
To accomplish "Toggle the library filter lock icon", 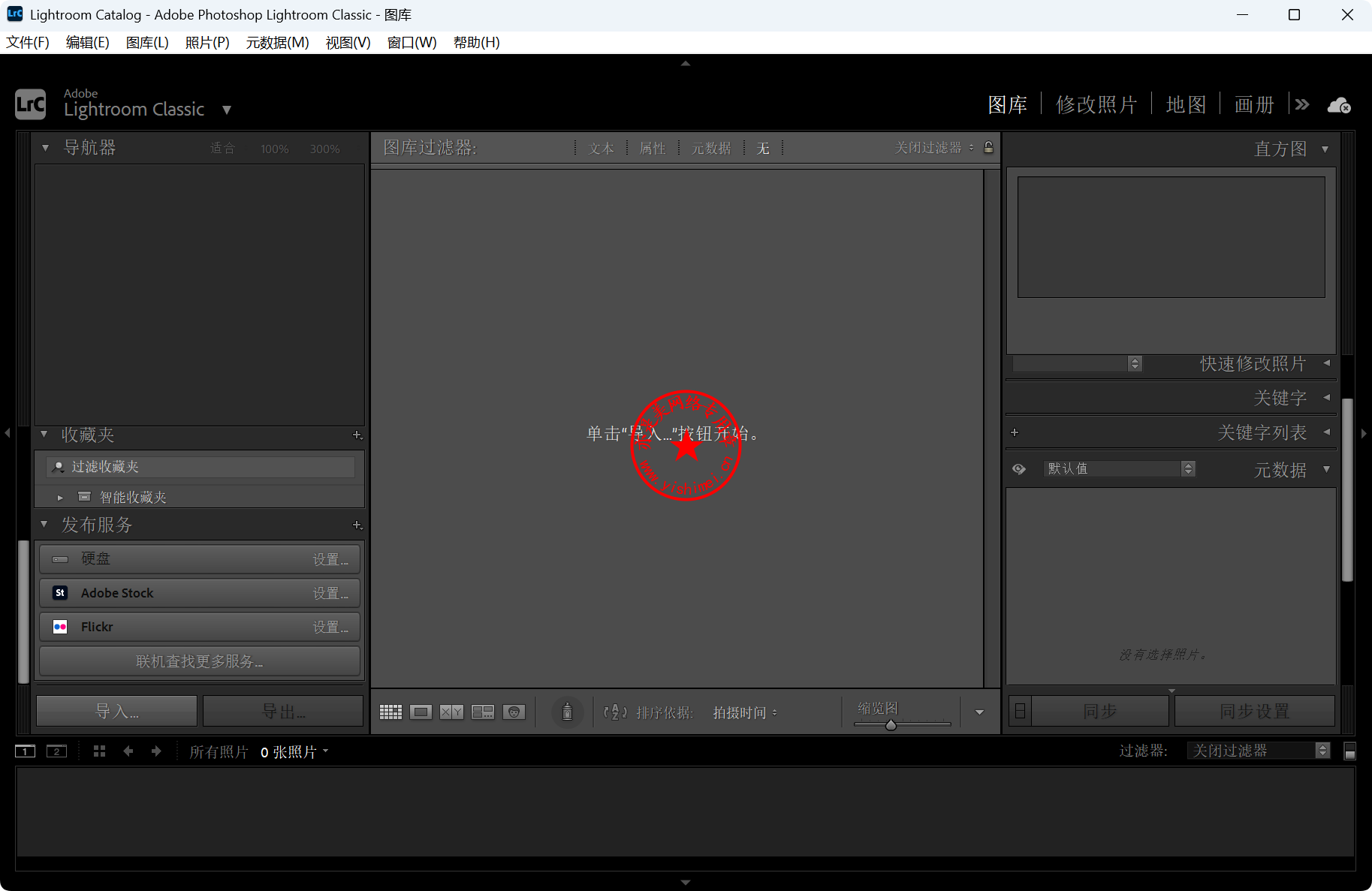I will click(988, 148).
